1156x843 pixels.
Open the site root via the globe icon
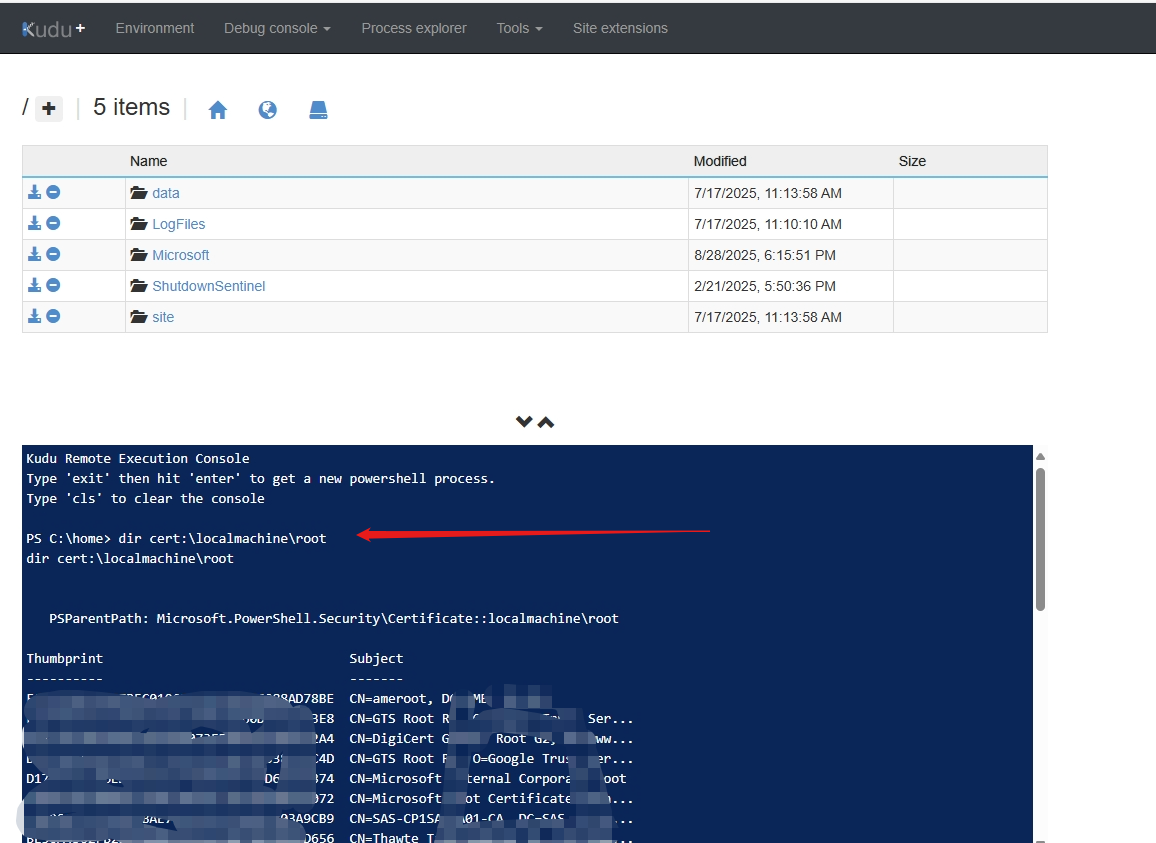(x=268, y=110)
